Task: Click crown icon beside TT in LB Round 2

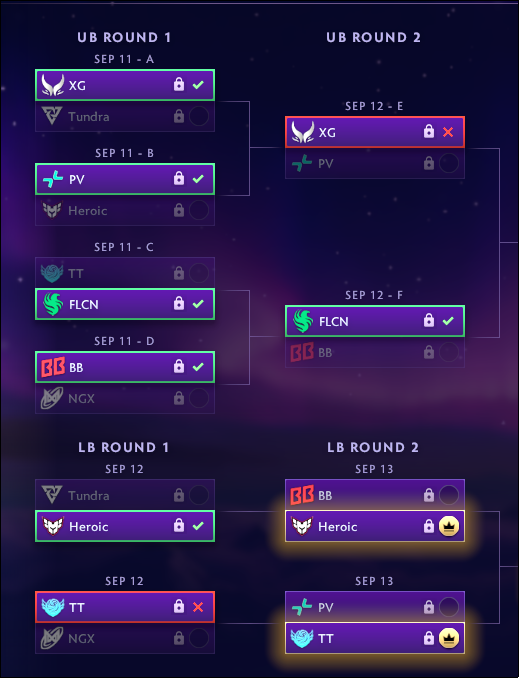Action: tap(449, 638)
